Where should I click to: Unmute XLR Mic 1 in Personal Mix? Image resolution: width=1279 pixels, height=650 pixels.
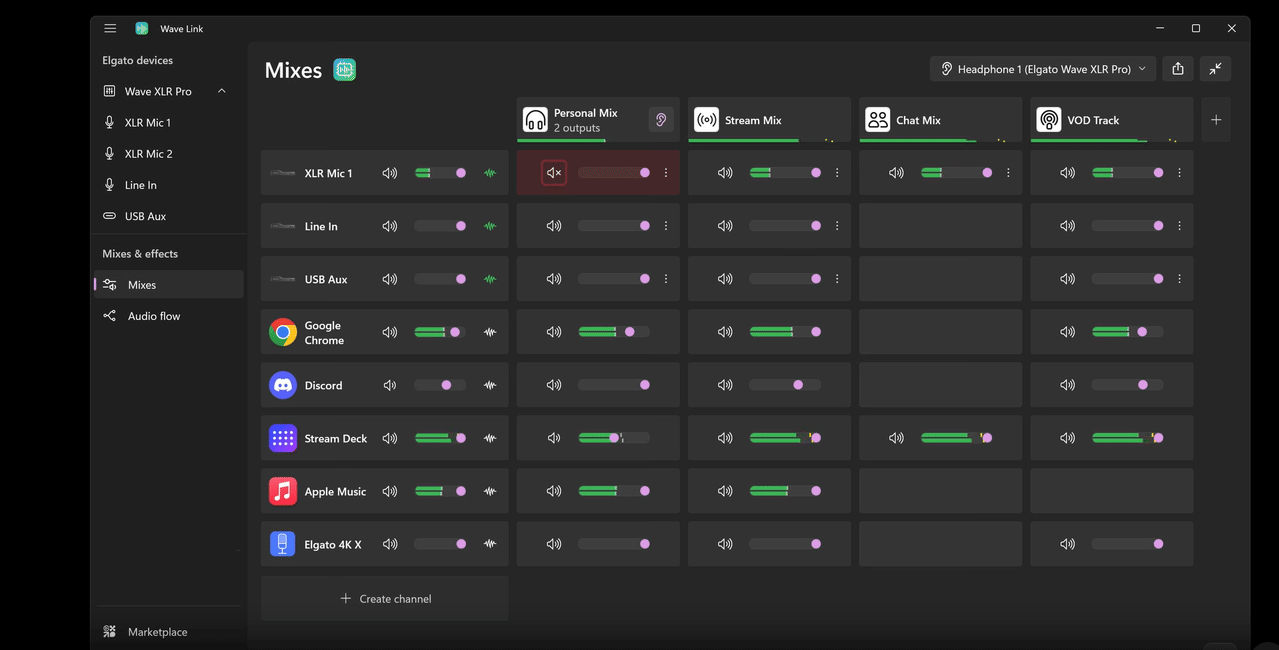click(x=554, y=173)
